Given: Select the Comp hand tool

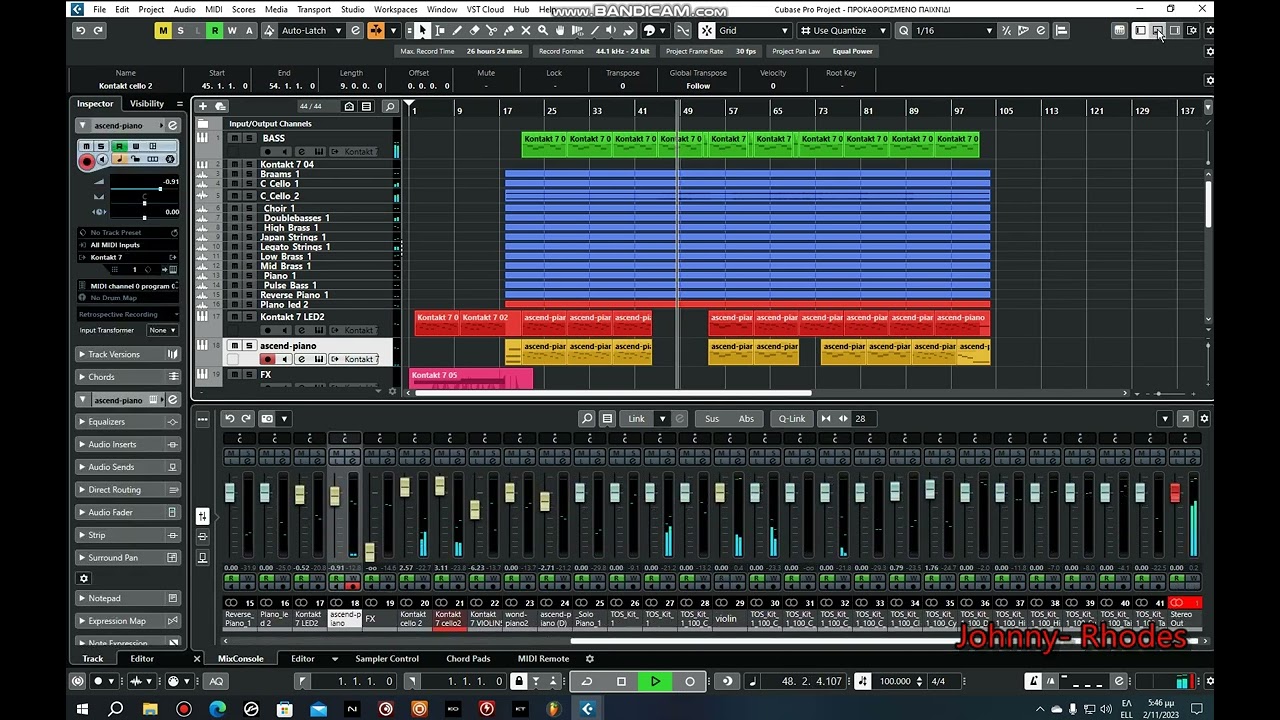Looking at the screenshot, I should (x=560, y=31).
